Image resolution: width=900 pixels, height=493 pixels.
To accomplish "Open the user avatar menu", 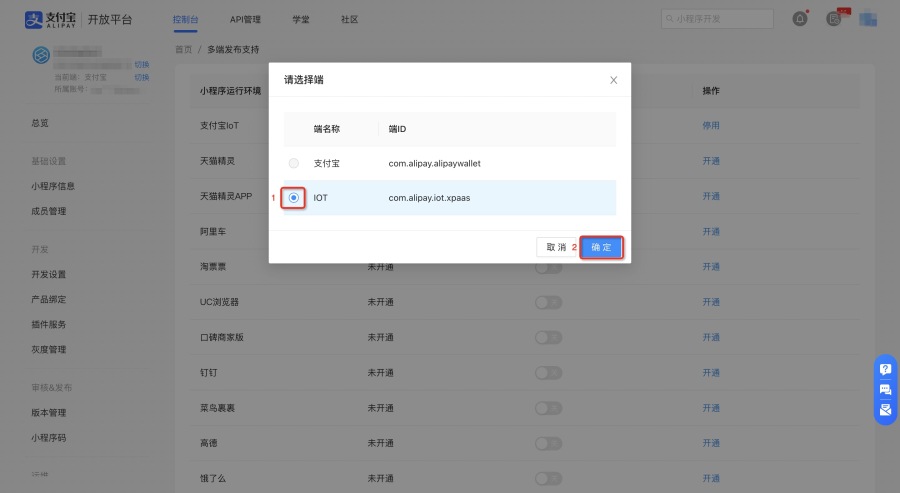I will pyautogui.click(x=867, y=19).
